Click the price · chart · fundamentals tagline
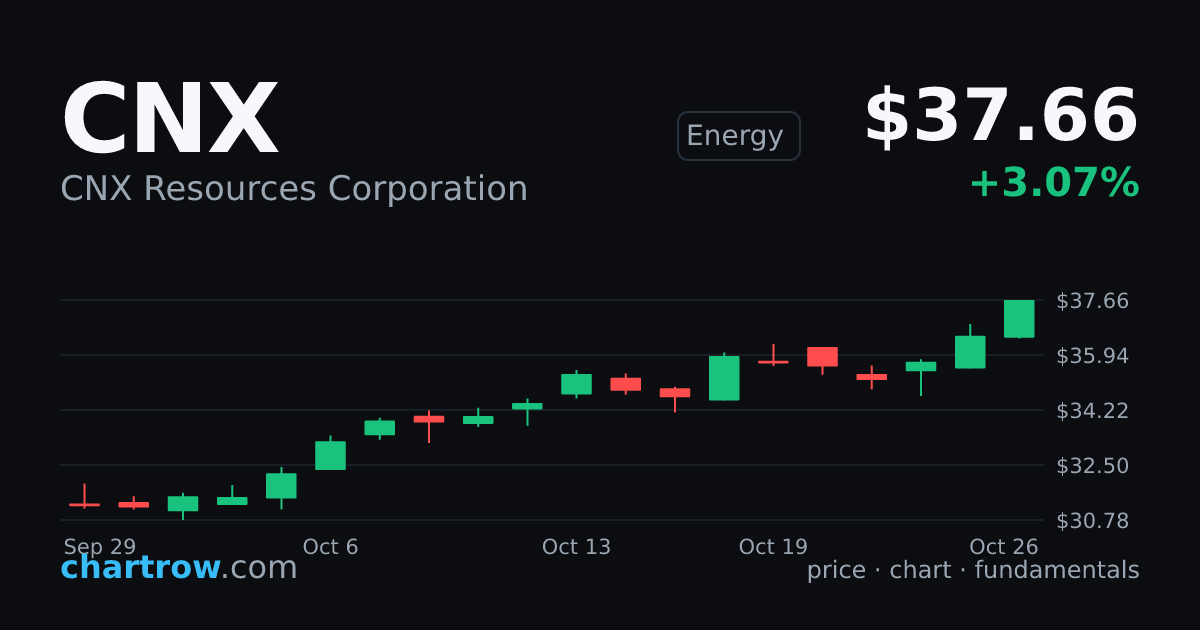 coord(973,570)
